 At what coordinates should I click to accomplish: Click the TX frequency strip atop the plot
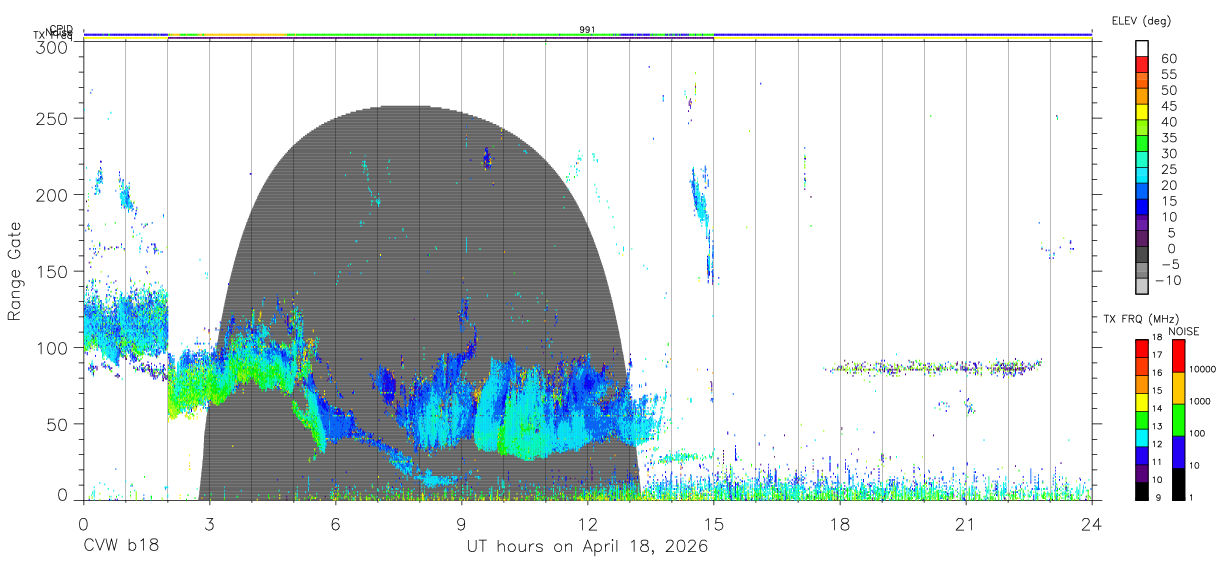[x=588, y=39]
